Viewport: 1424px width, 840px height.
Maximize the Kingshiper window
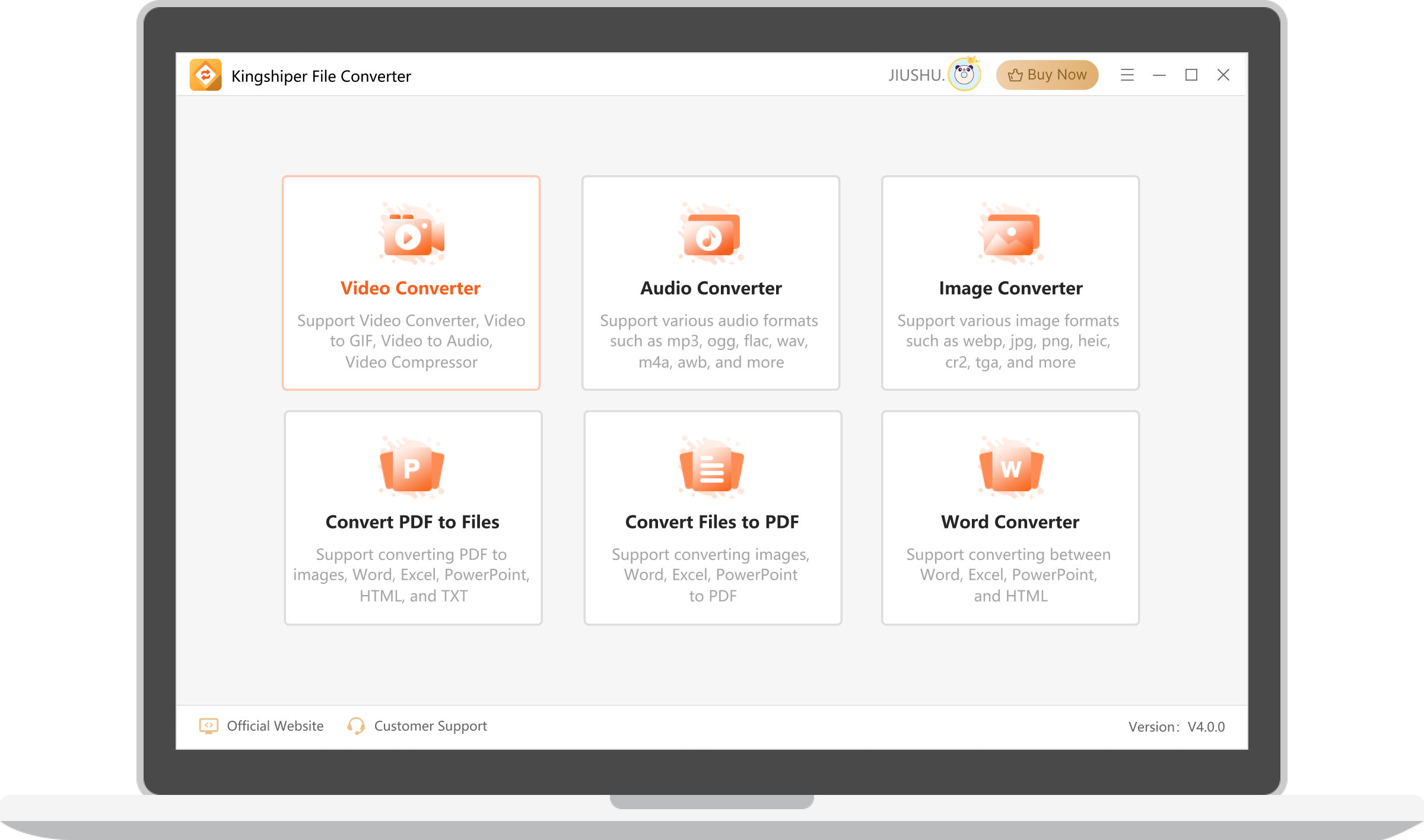(x=1191, y=75)
